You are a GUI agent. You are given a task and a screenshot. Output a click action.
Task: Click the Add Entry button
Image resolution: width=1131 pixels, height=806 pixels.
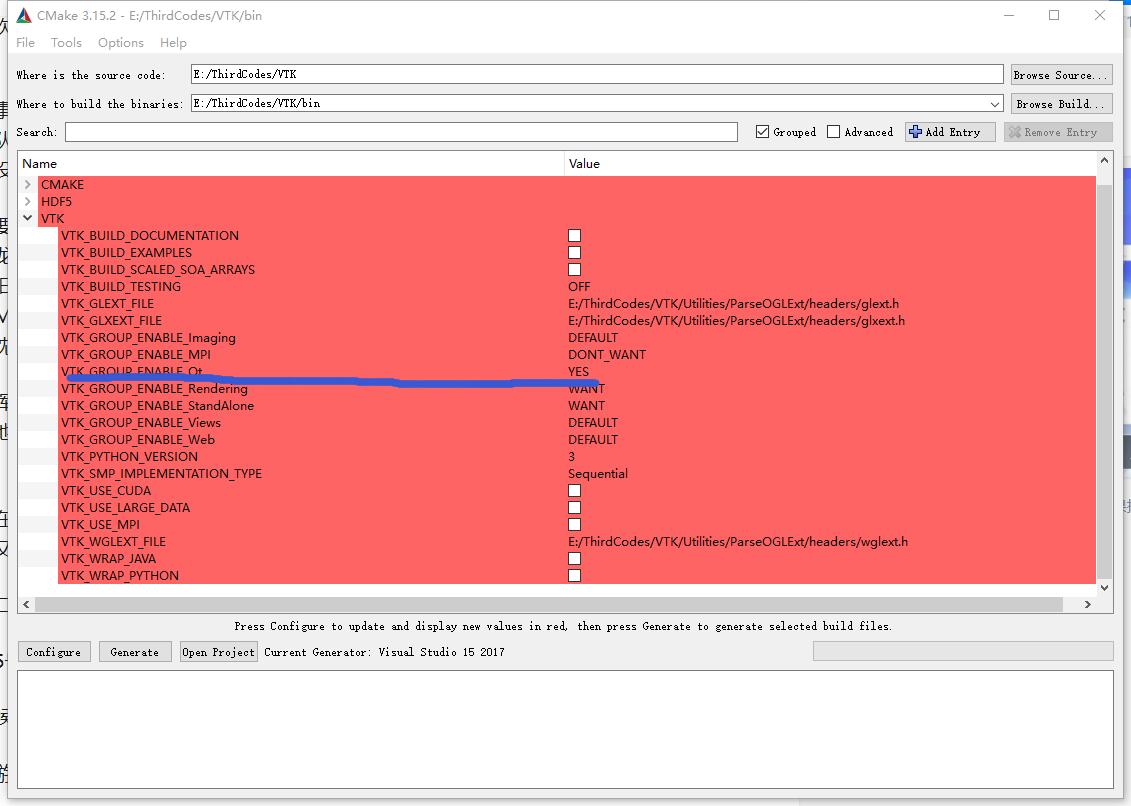pyautogui.click(x=950, y=132)
